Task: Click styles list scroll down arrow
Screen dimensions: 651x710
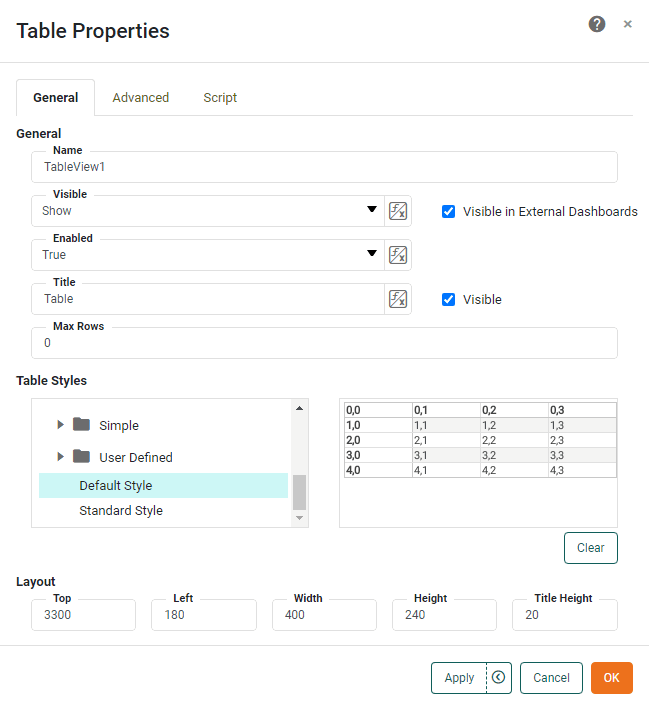Action: coord(300,518)
